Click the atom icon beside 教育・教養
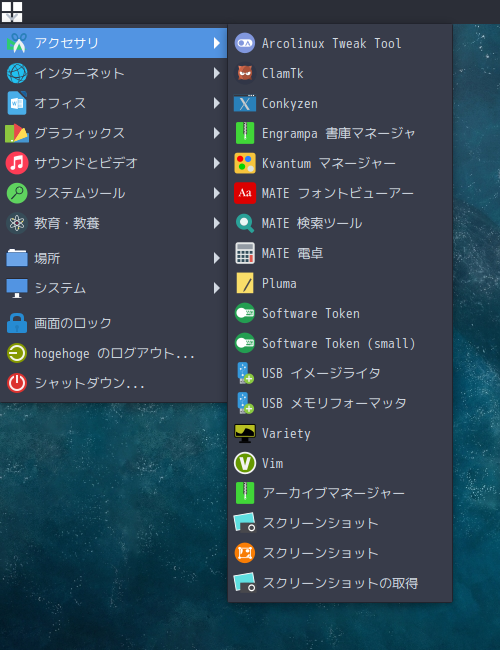This screenshot has height=650, width=500. click(x=17, y=223)
